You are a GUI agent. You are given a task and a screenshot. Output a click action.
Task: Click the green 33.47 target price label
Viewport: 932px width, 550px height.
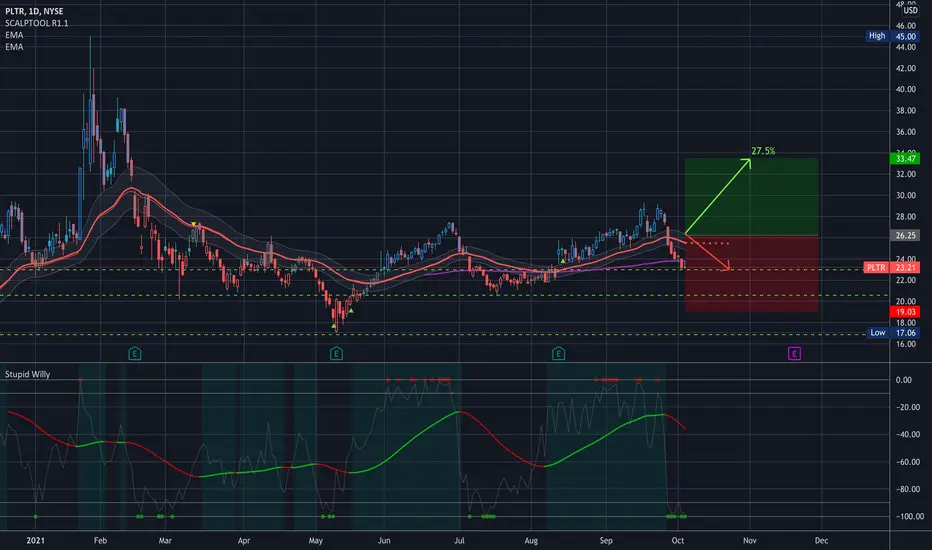pyautogui.click(x=905, y=159)
